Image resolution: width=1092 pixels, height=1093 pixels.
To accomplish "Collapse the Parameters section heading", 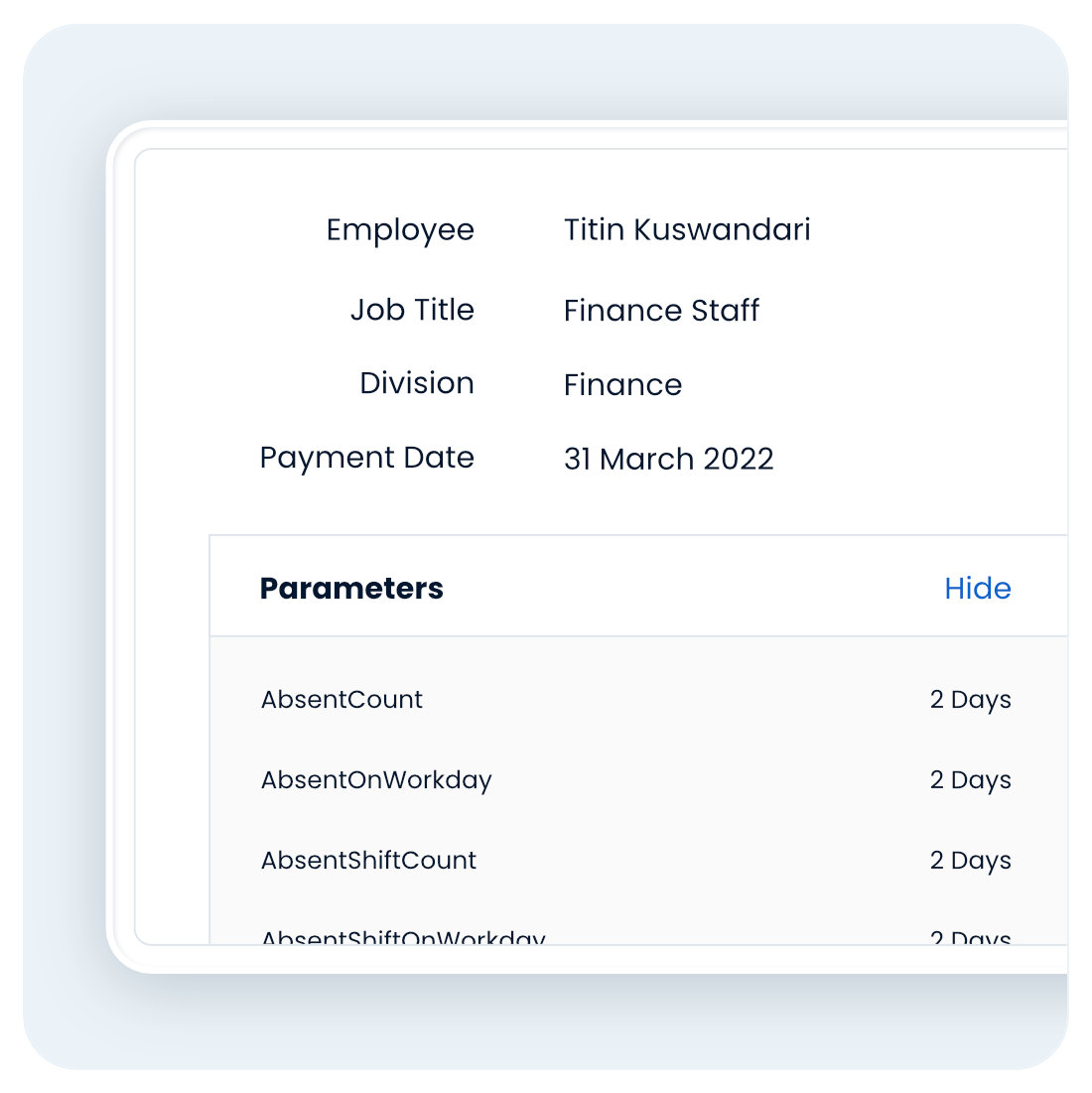I will 351,589.
